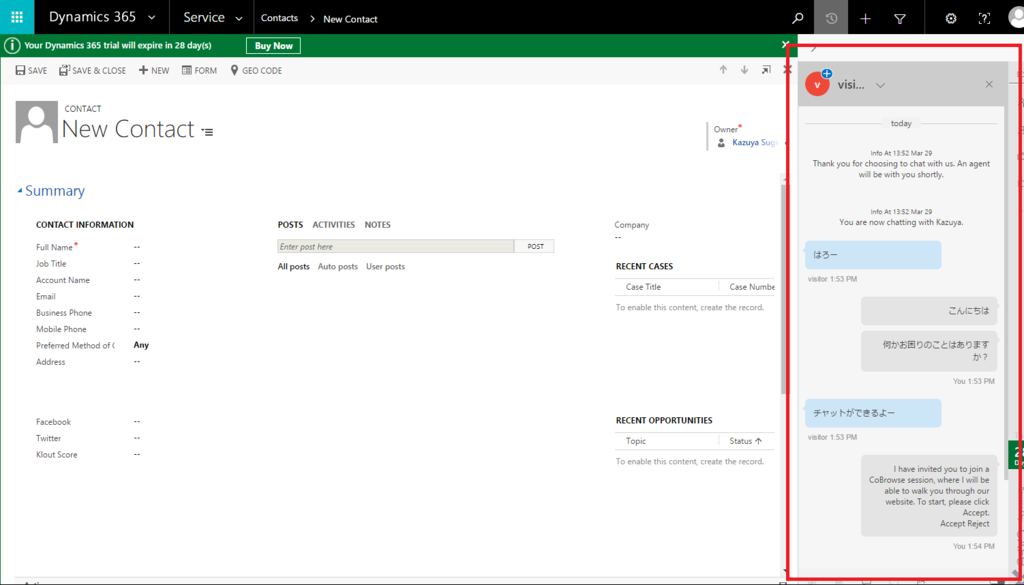This screenshot has height=585, width=1024.
Task: Click the FORM command
Action: [x=199, y=71]
